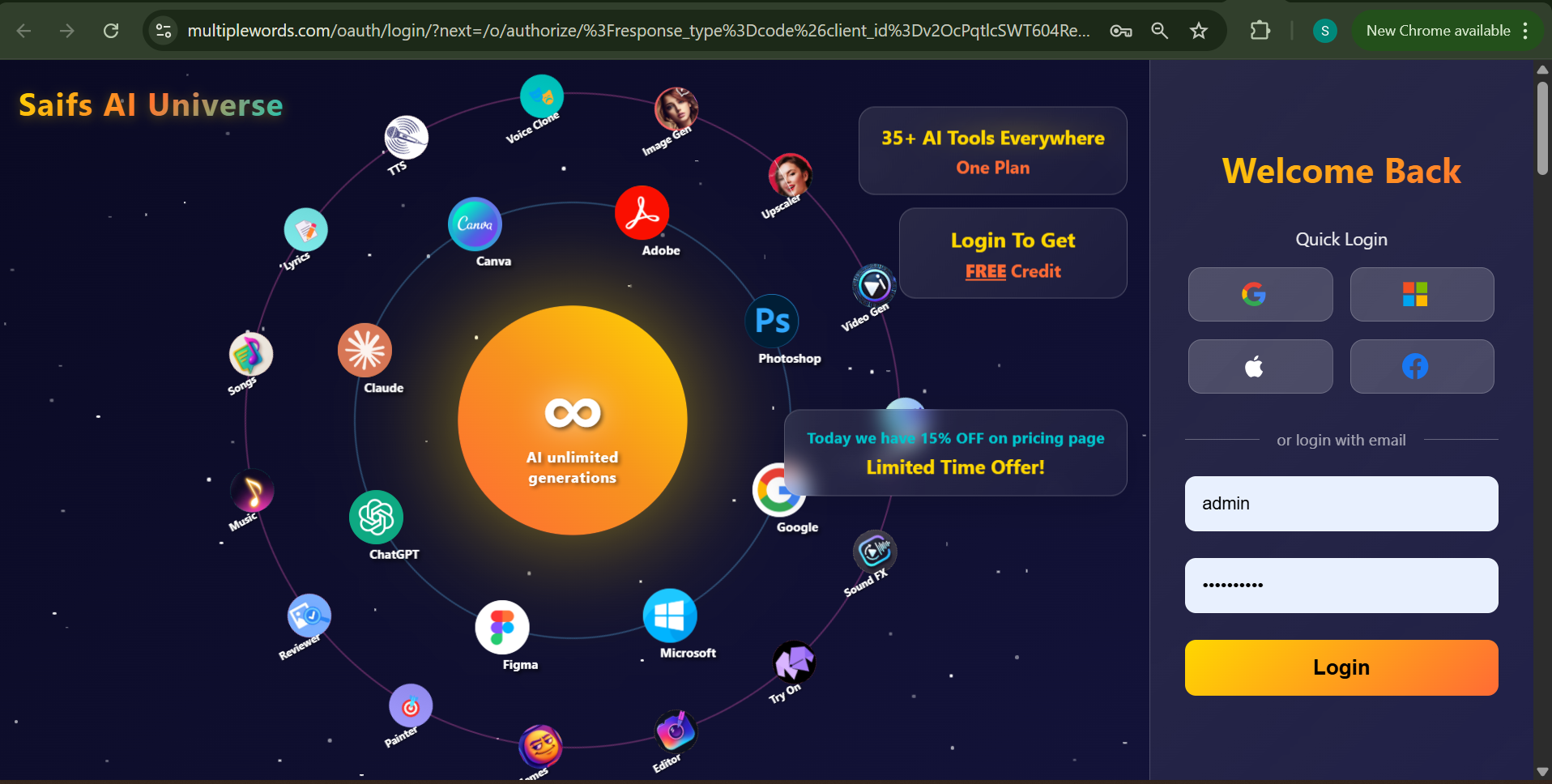Open the Chrome extensions puzzle icon

click(1260, 31)
